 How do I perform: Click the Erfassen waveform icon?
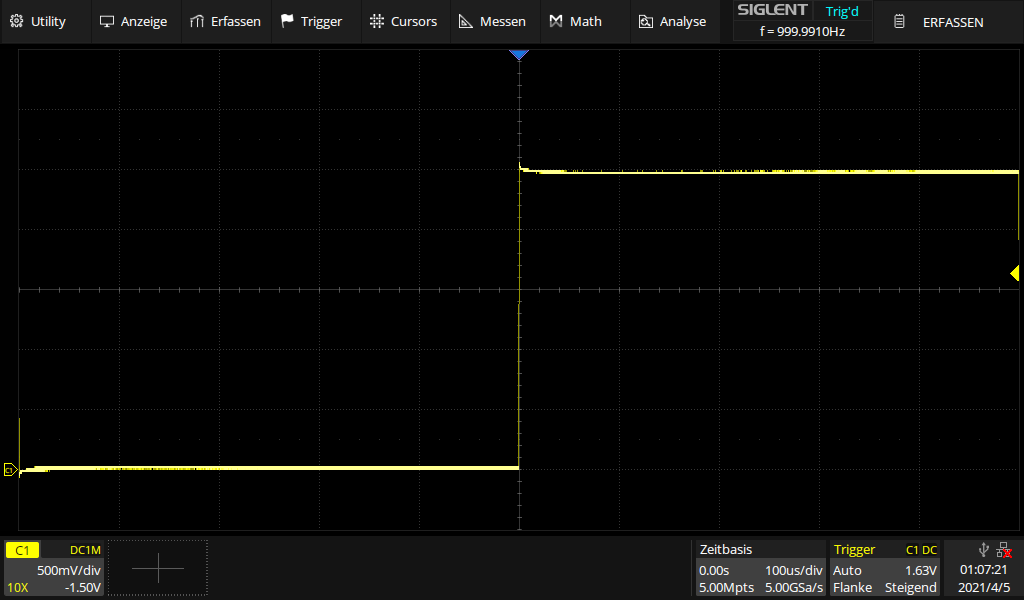click(197, 22)
